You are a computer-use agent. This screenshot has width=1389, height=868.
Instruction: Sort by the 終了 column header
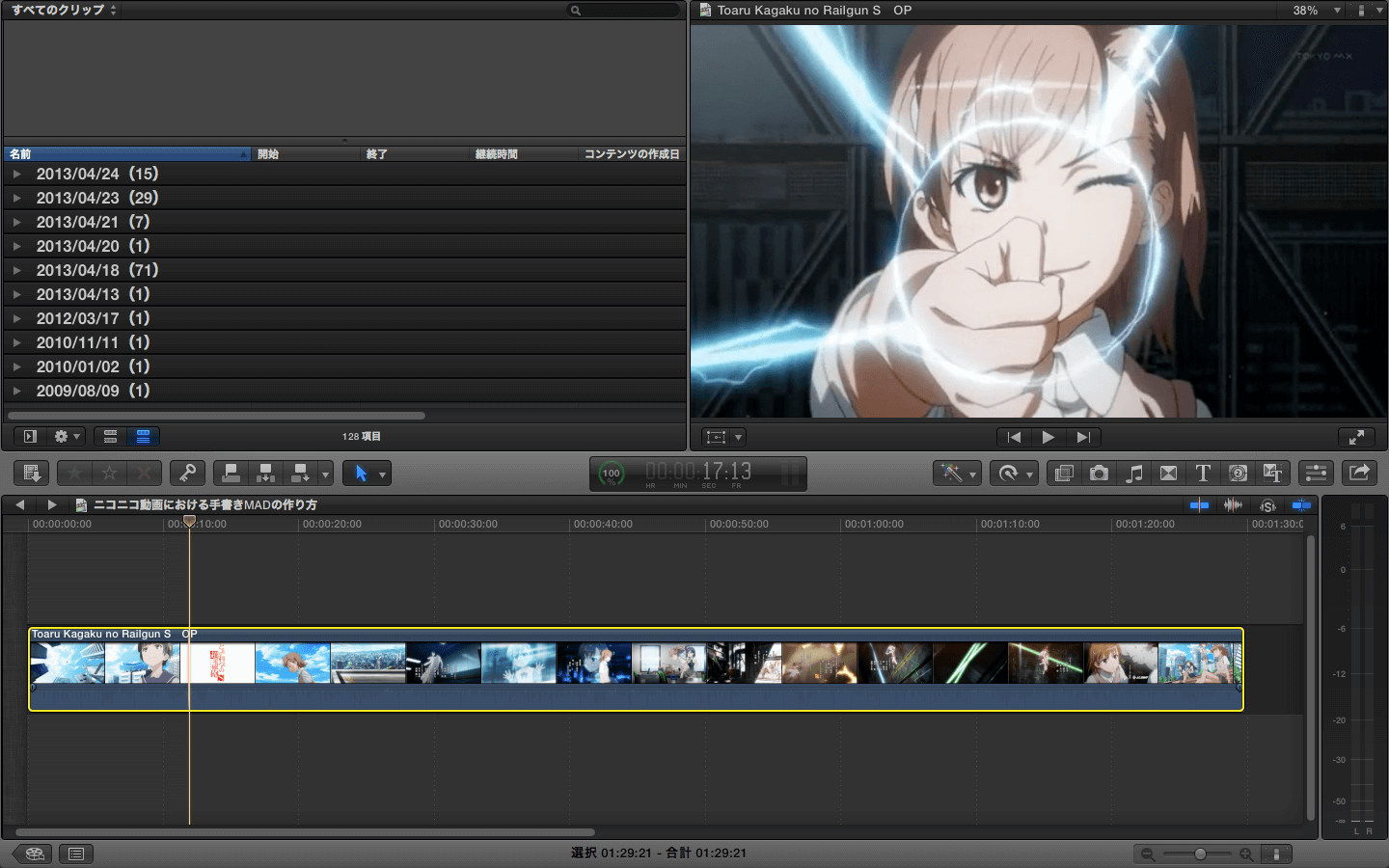coord(415,154)
